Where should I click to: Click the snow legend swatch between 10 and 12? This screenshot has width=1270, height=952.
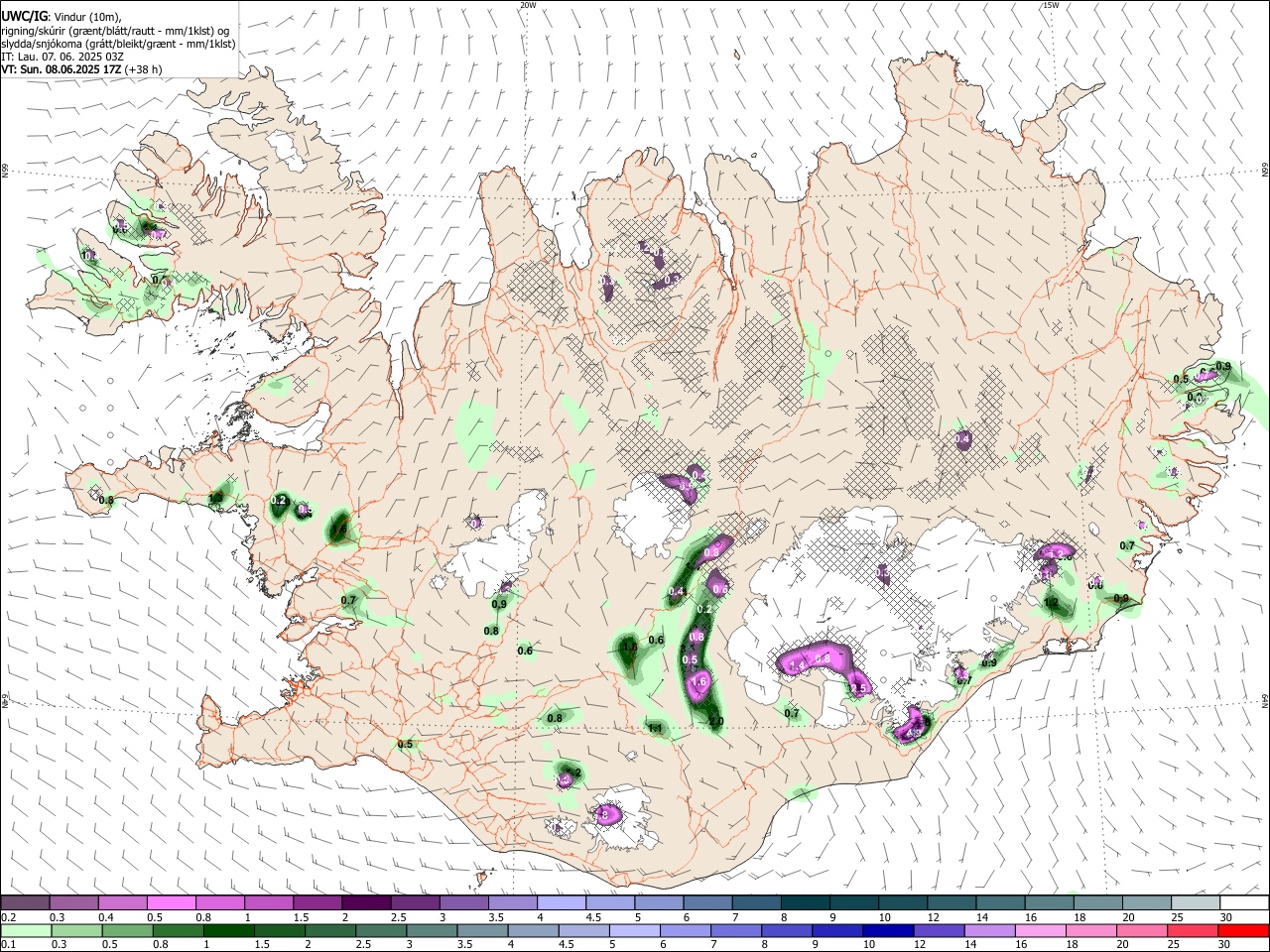(x=902, y=903)
